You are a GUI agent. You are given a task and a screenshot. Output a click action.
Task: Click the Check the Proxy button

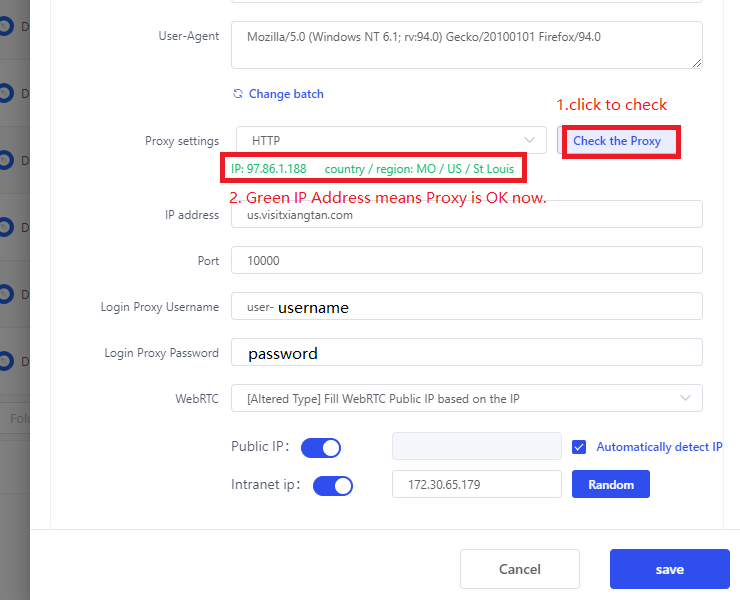pos(617,141)
